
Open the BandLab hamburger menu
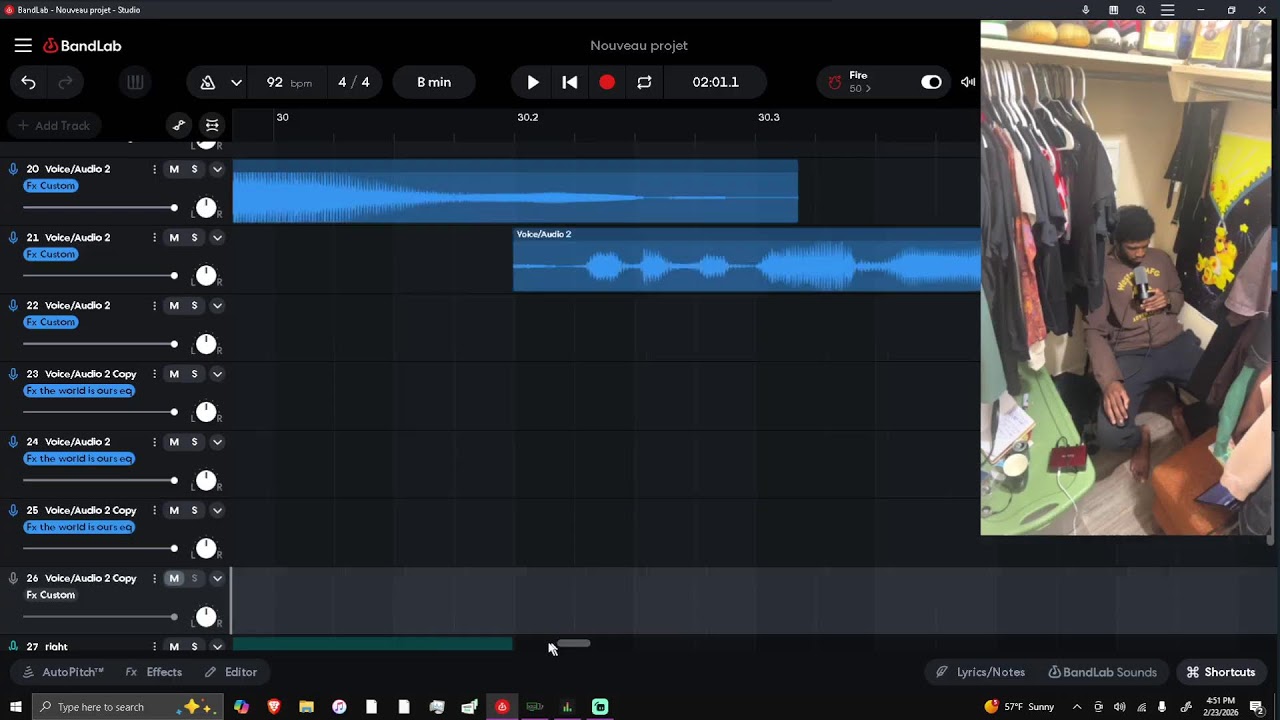pos(23,45)
